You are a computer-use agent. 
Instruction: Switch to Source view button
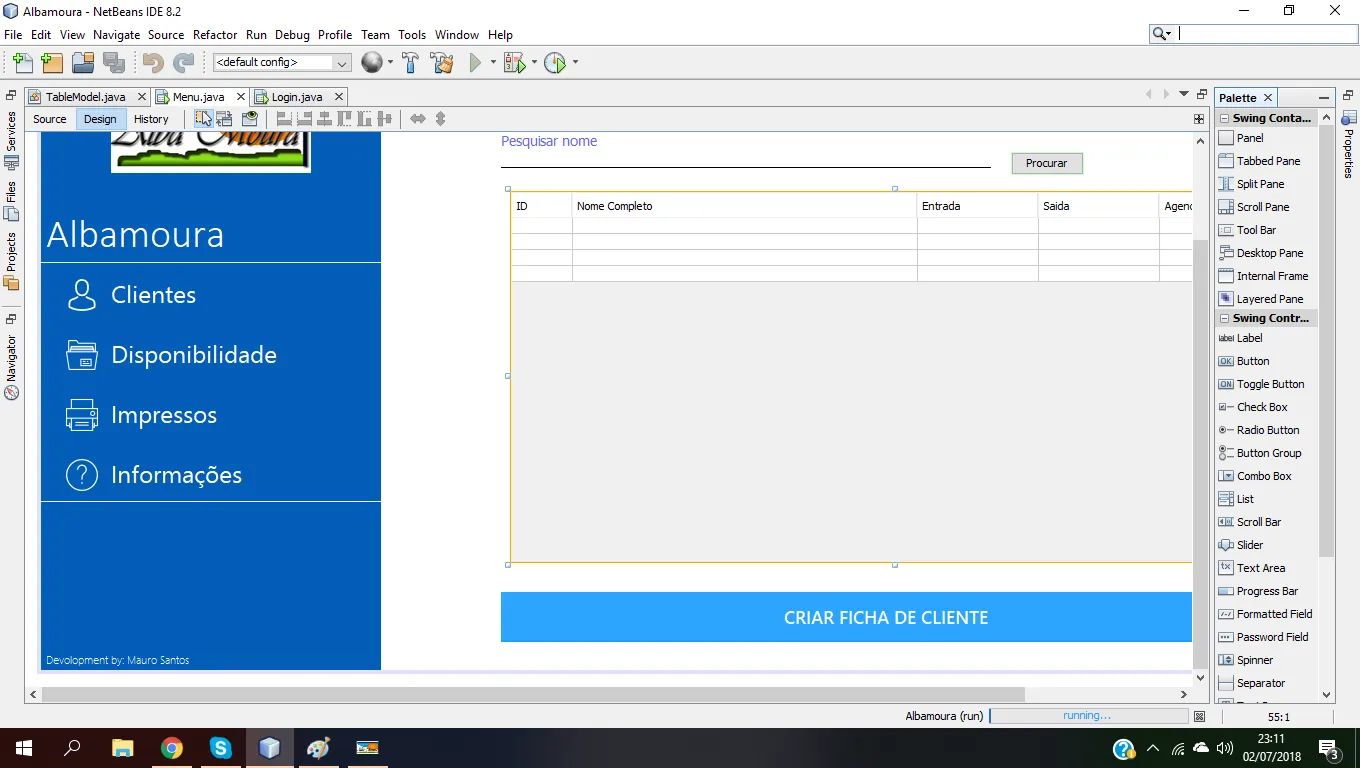tap(50, 119)
